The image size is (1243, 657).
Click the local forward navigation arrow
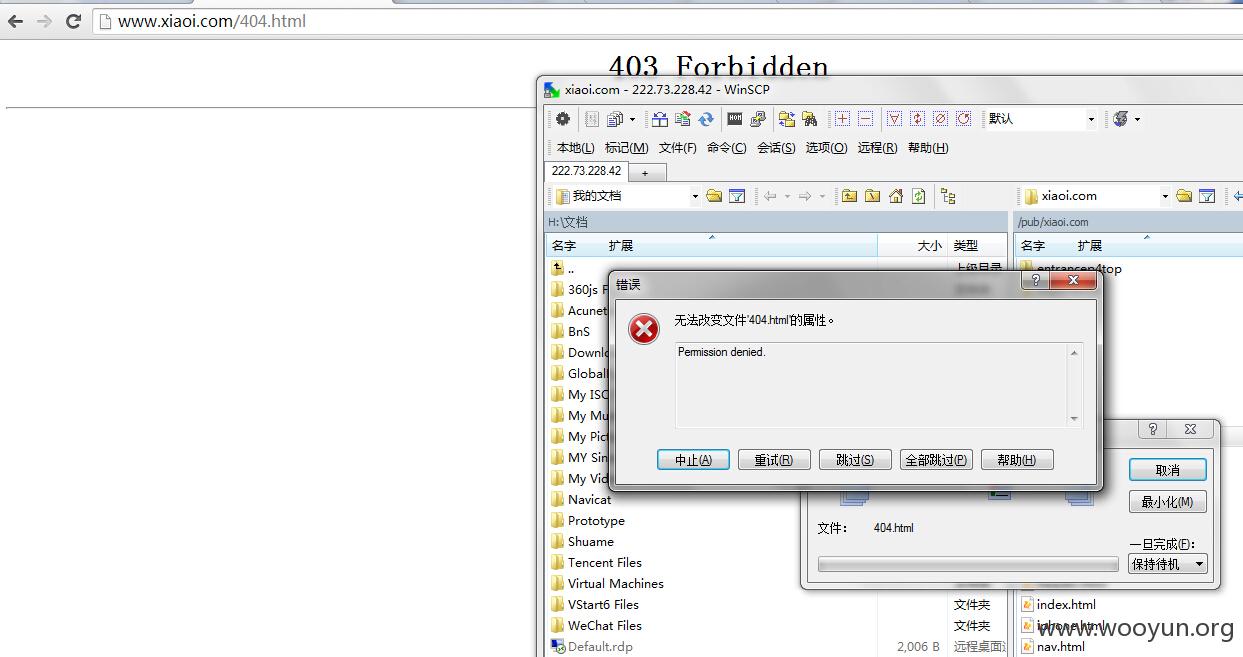click(805, 196)
